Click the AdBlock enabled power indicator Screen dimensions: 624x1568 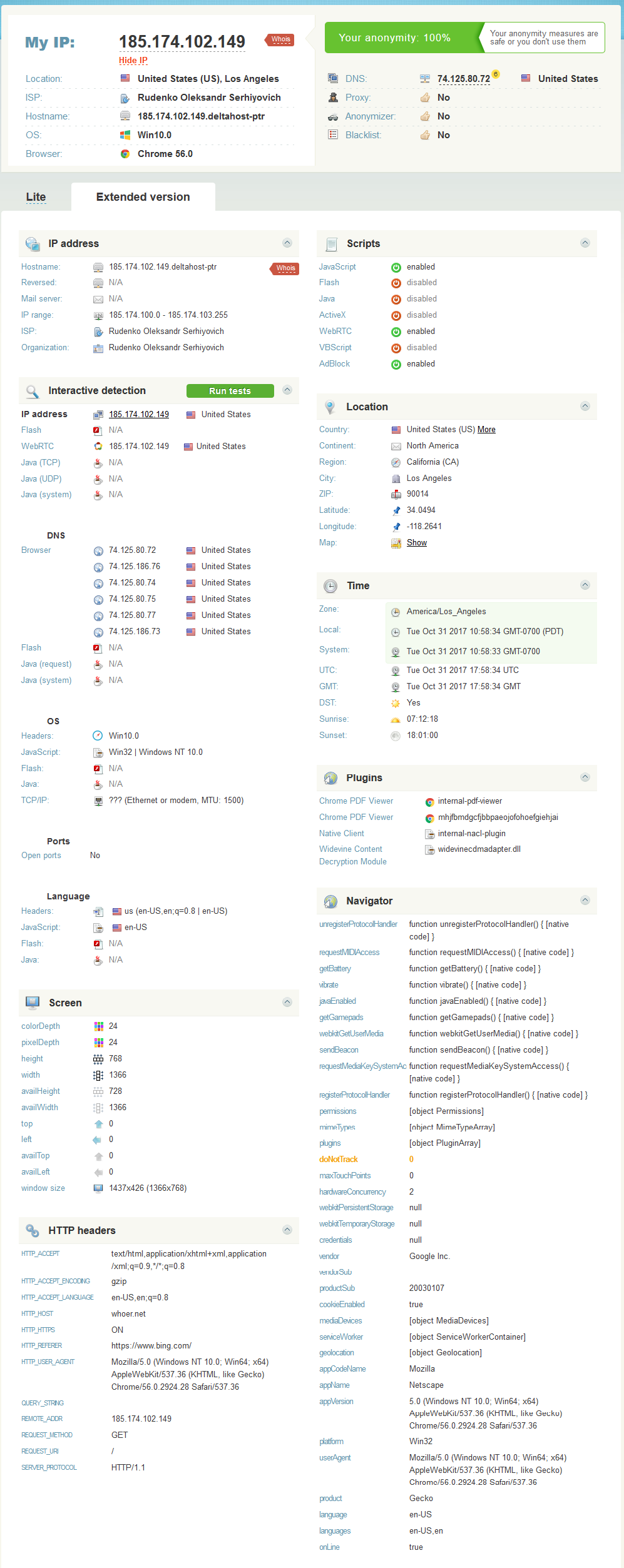[x=396, y=365]
